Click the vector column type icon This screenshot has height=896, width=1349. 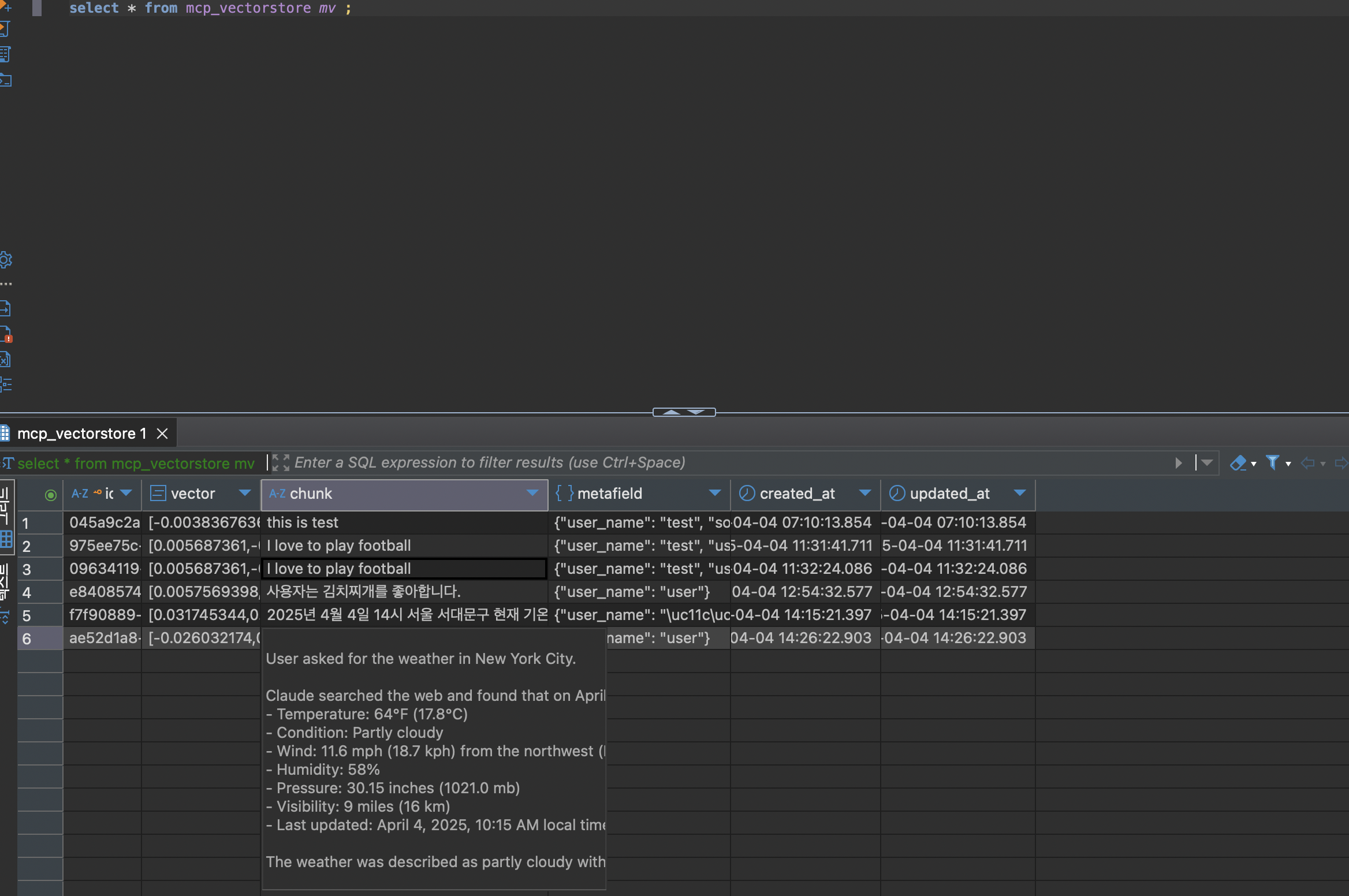(158, 494)
